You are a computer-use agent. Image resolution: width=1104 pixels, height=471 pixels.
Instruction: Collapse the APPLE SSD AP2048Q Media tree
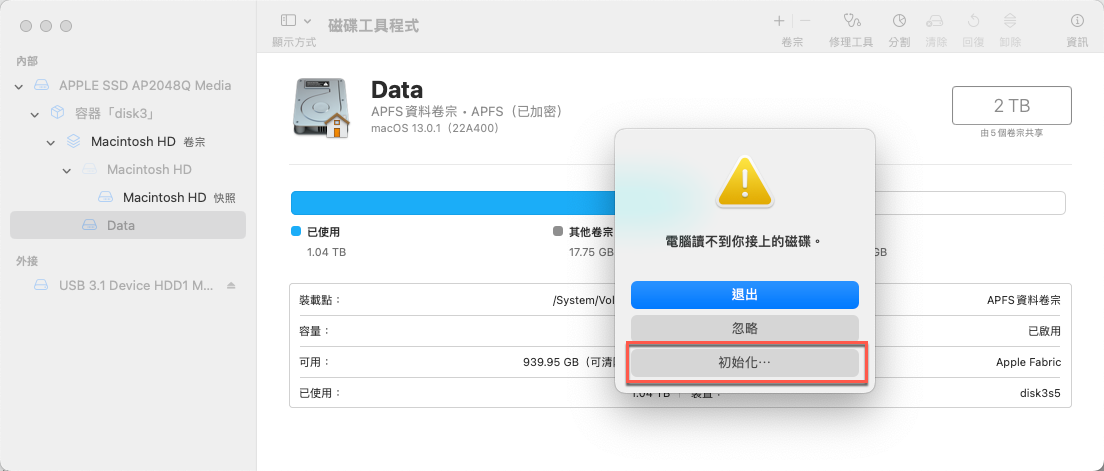tap(18, 86)
